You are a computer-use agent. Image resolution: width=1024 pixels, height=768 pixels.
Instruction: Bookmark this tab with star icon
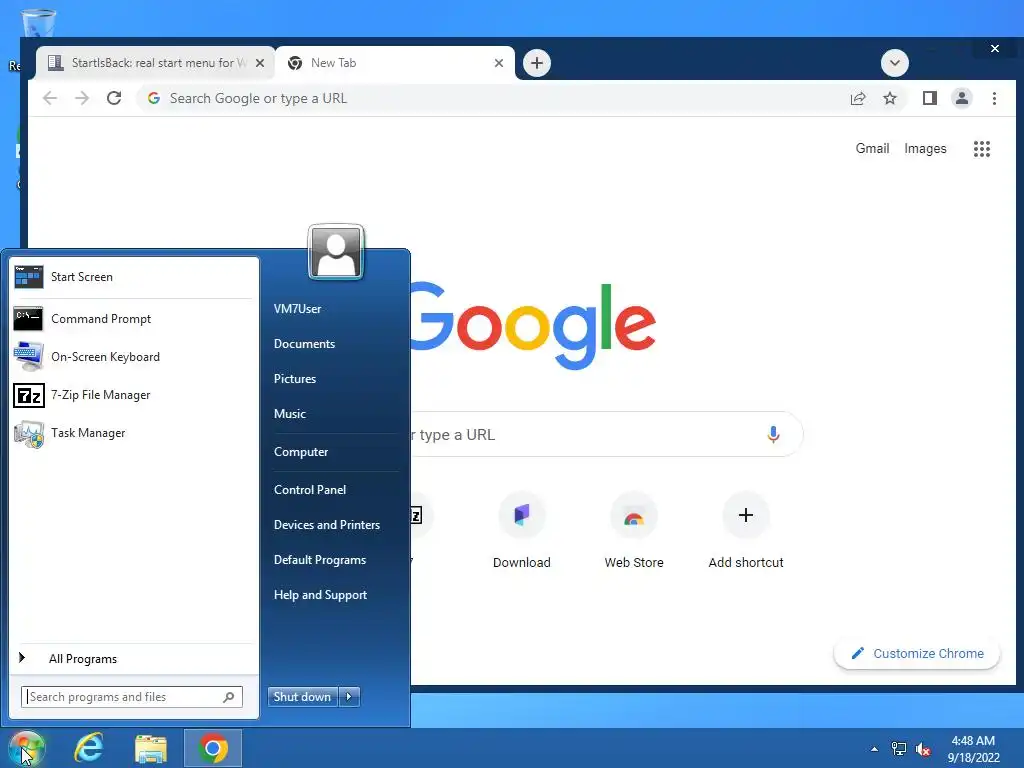[x=889, y=98]
